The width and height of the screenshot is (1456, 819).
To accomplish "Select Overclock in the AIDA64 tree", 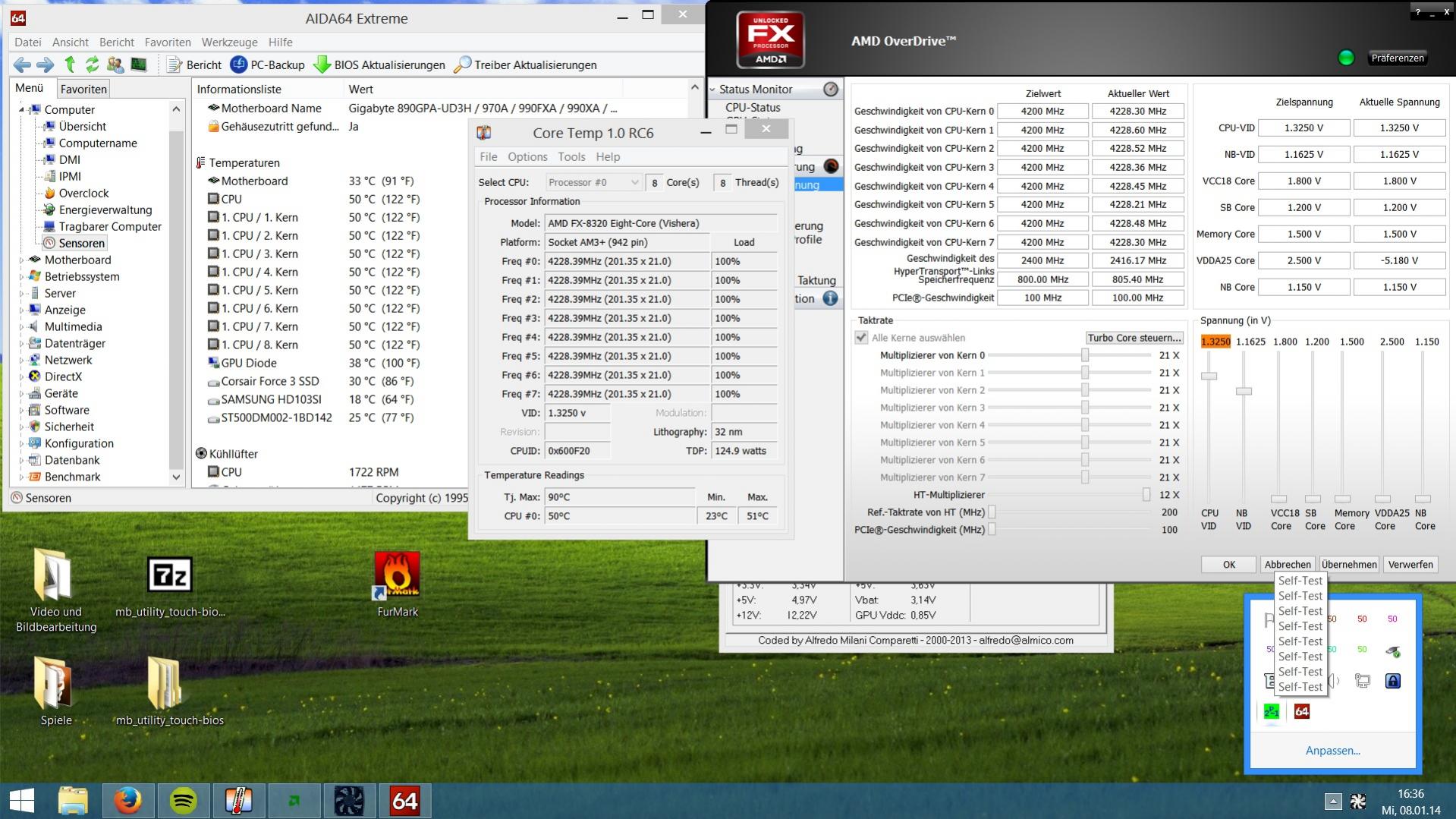I will click(x=83, y=194).
